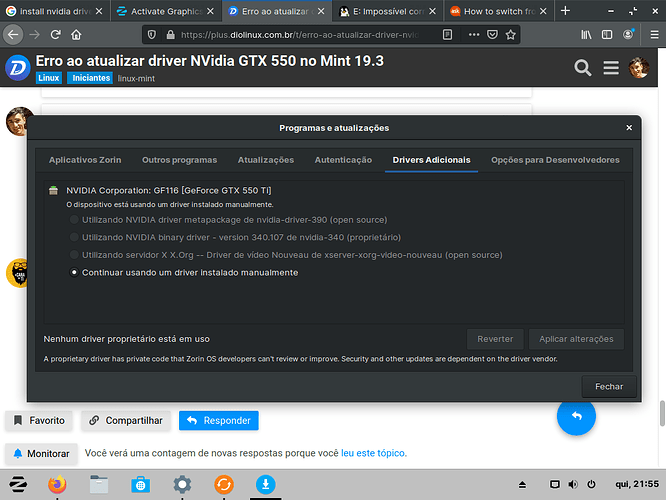
Task: Click Aplicar alterações button
Action: 576,339
